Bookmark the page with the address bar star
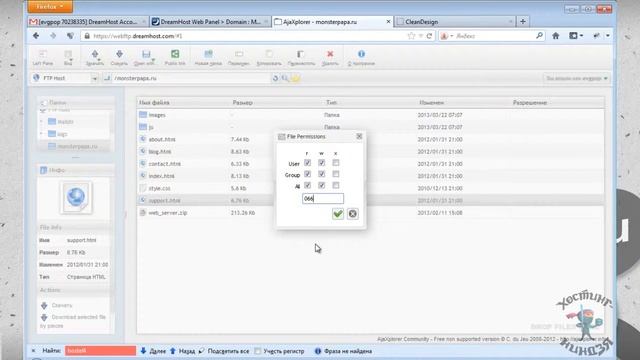This screenshot has height=360, width=640. (411, 36)
